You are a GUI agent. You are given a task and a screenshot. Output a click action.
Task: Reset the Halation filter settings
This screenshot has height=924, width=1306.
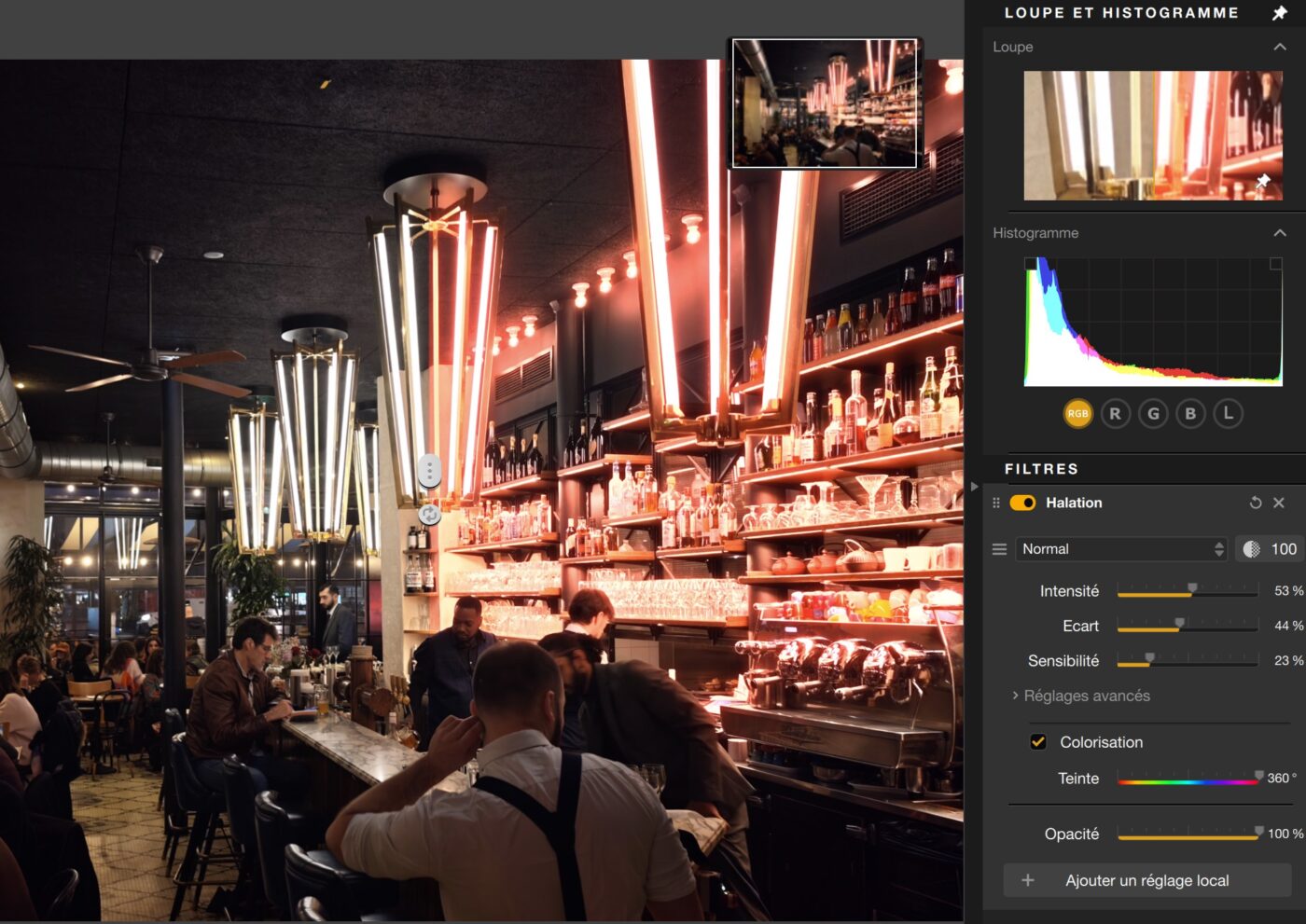(1256, 503)
